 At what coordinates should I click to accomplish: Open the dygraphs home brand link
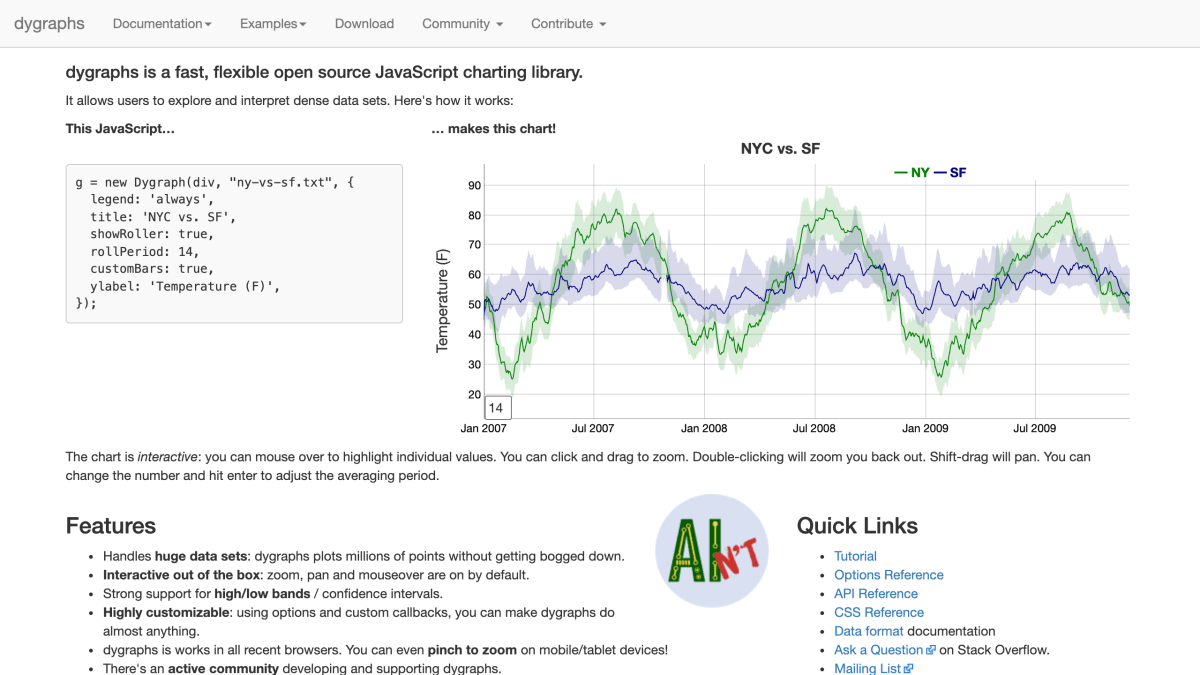click(x=49, y=23)
